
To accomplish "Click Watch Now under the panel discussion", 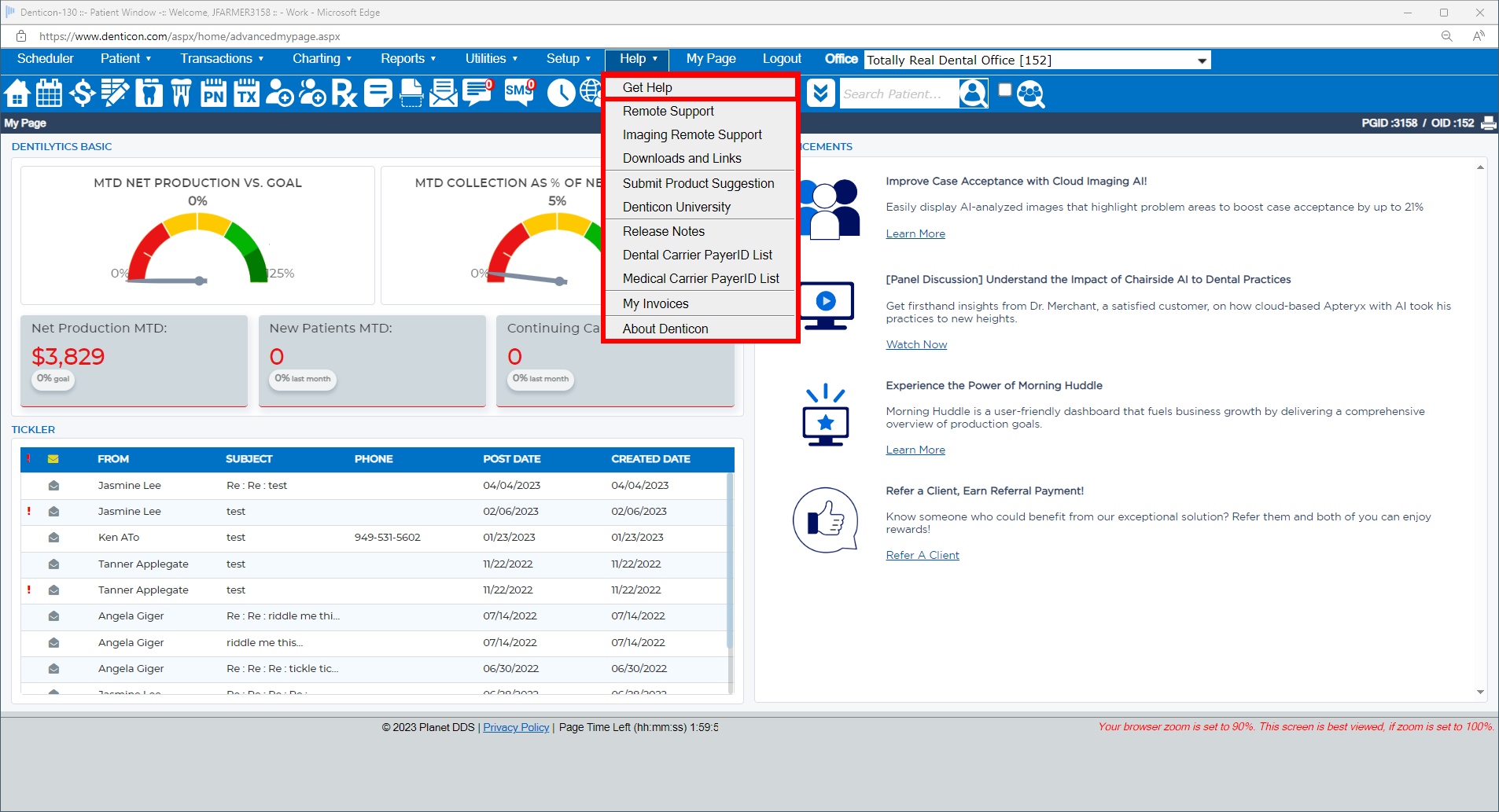I will (x=915, y=344).
